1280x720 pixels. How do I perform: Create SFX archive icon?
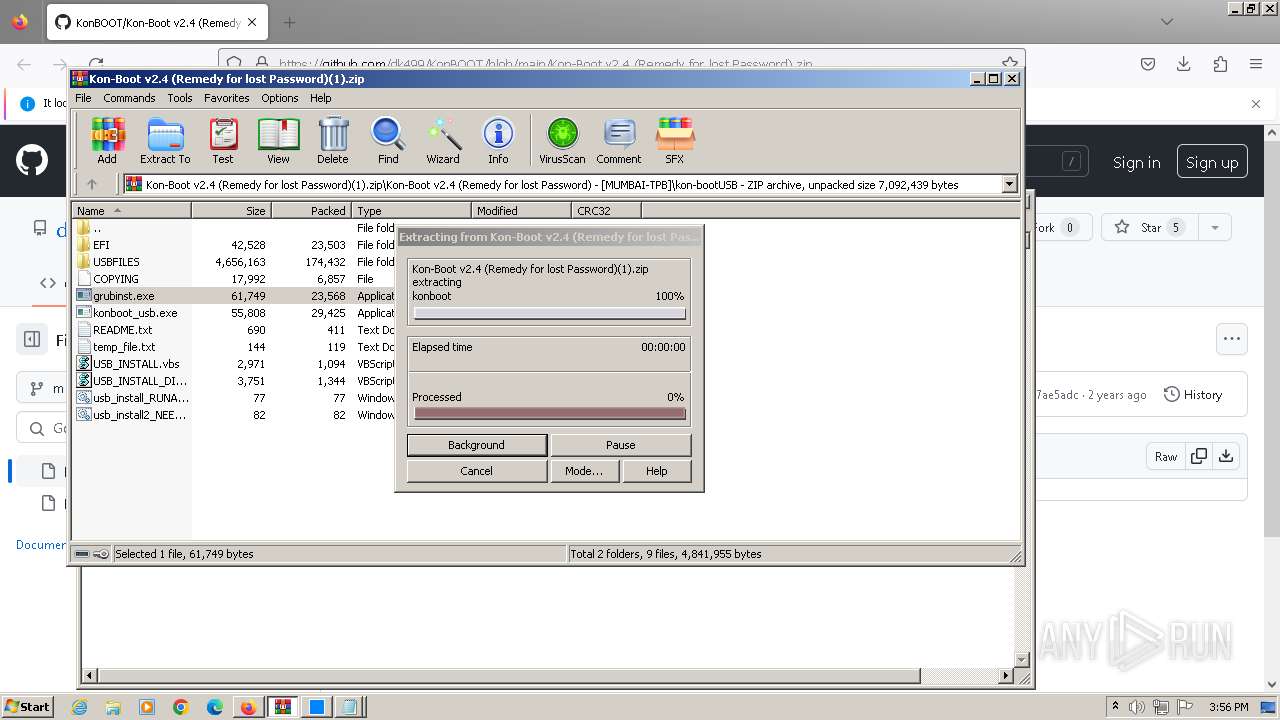[x=675, y=140]
